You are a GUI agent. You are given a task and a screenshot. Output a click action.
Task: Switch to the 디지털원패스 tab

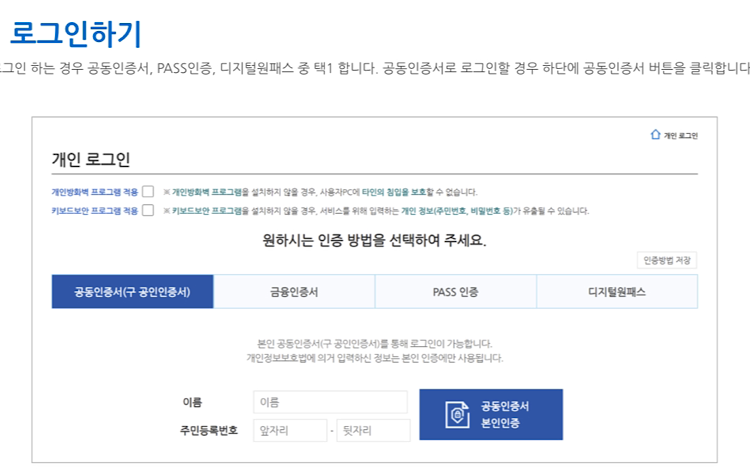(x=617, y=292)
